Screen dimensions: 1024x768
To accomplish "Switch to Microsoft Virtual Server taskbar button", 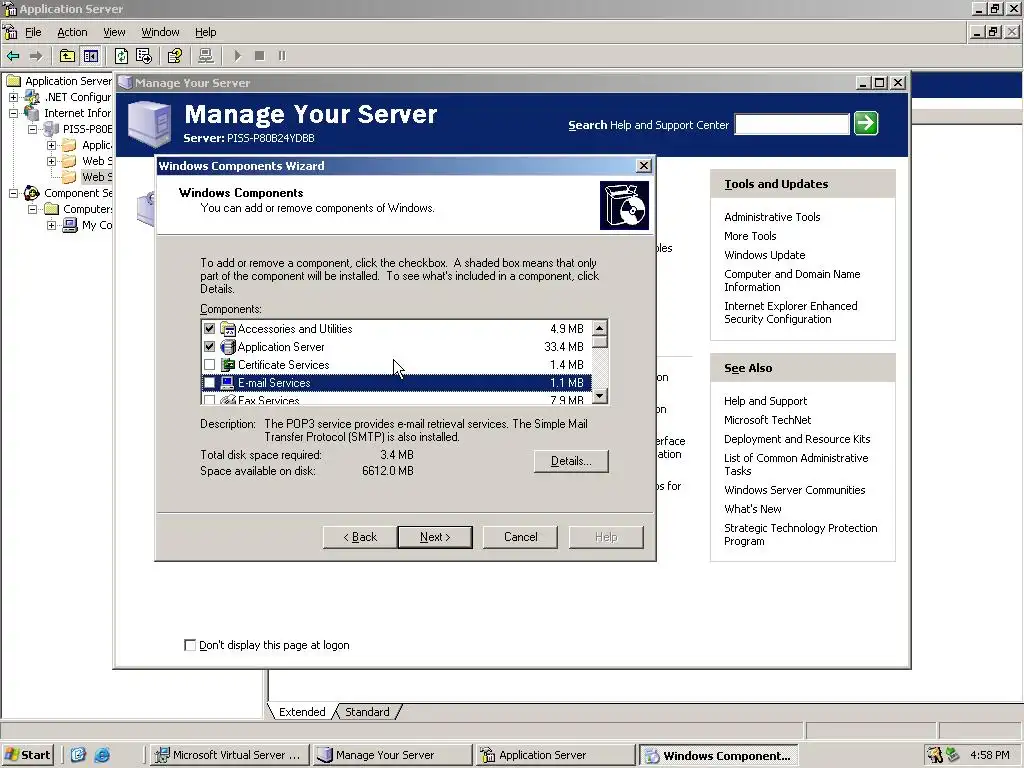I will 228,755.
